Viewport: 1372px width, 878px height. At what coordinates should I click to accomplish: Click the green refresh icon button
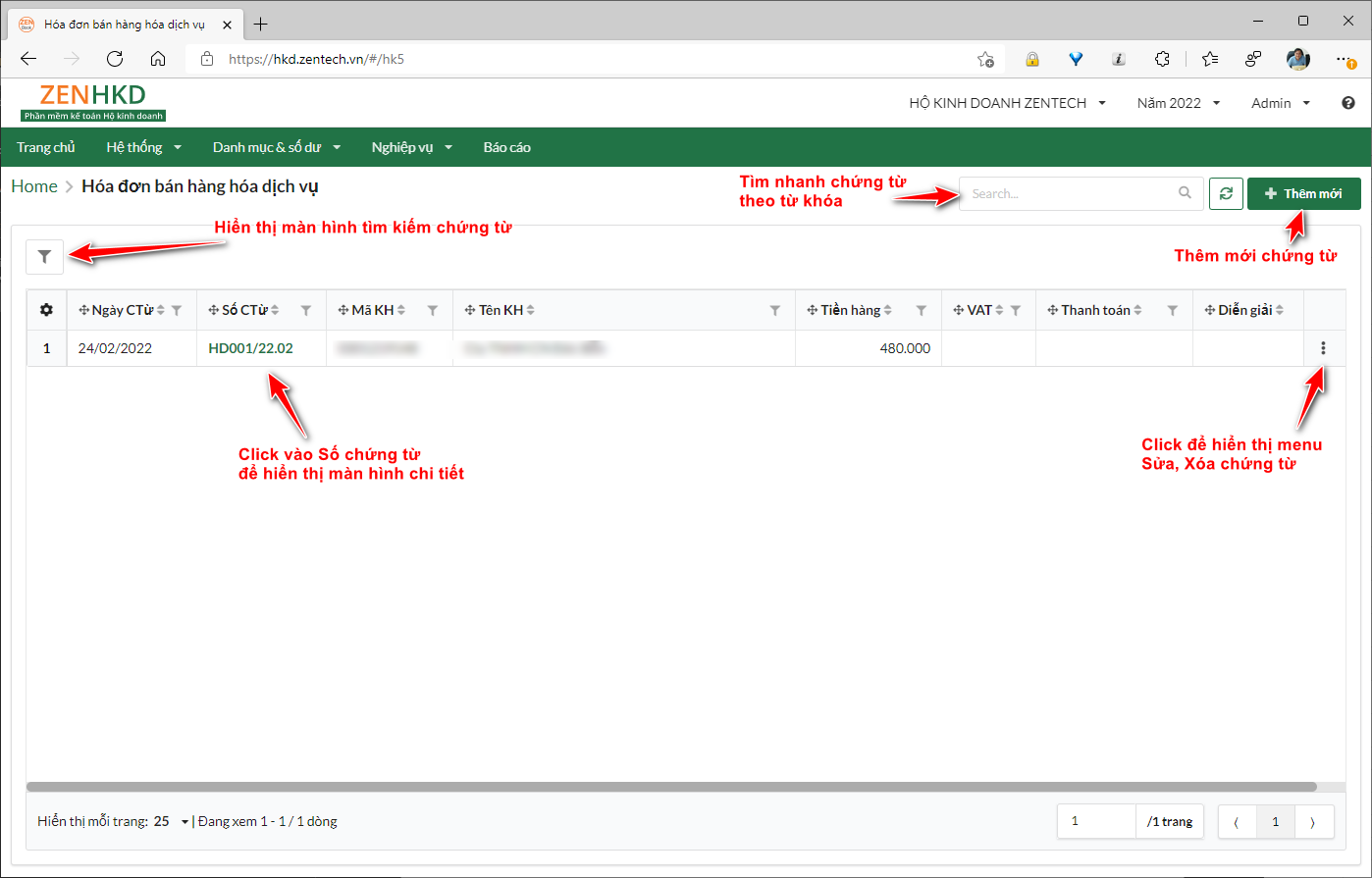(1225, 194)
